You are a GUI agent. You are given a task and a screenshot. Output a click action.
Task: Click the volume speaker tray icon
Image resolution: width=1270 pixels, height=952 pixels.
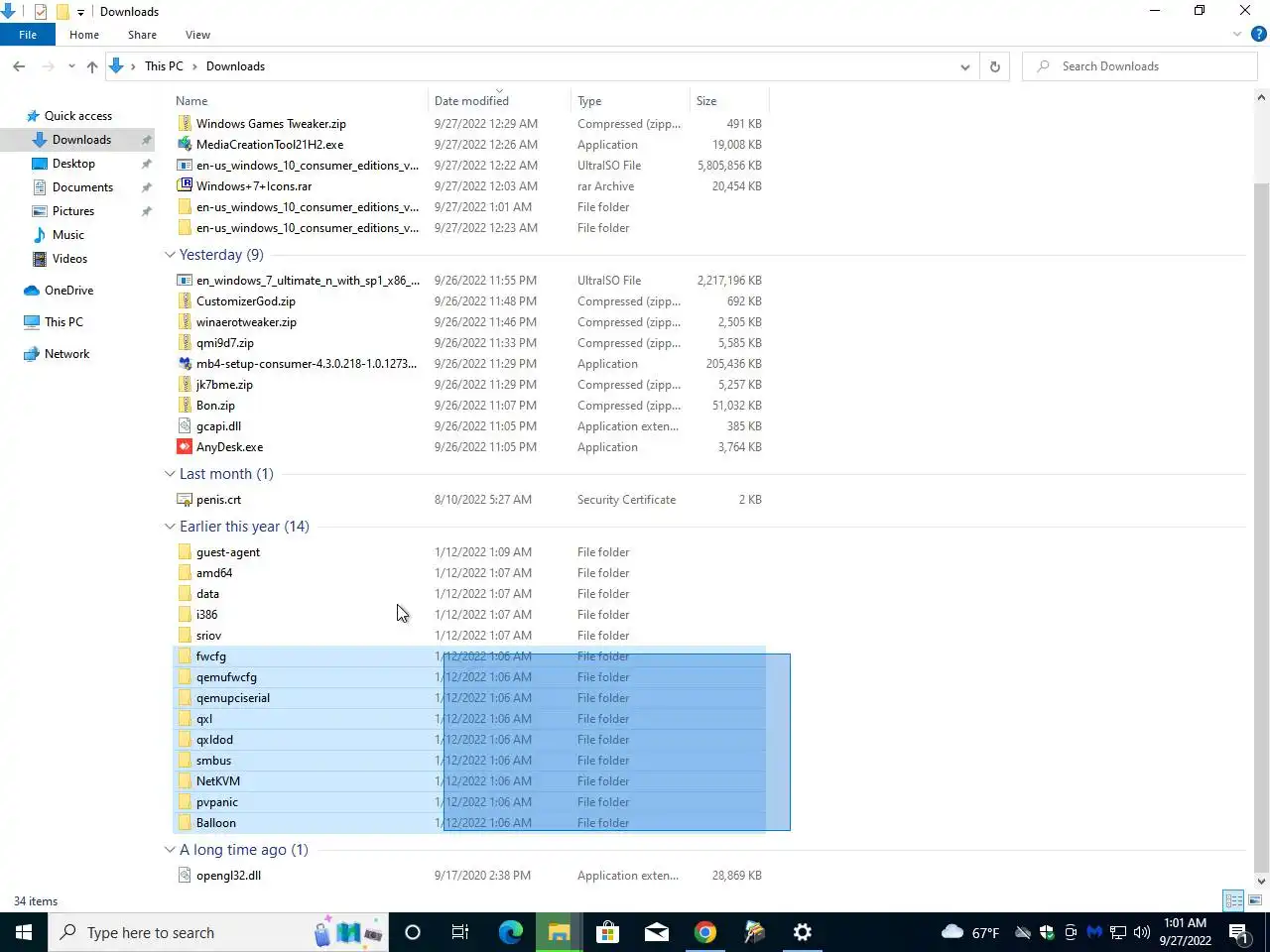(1141, 932)
